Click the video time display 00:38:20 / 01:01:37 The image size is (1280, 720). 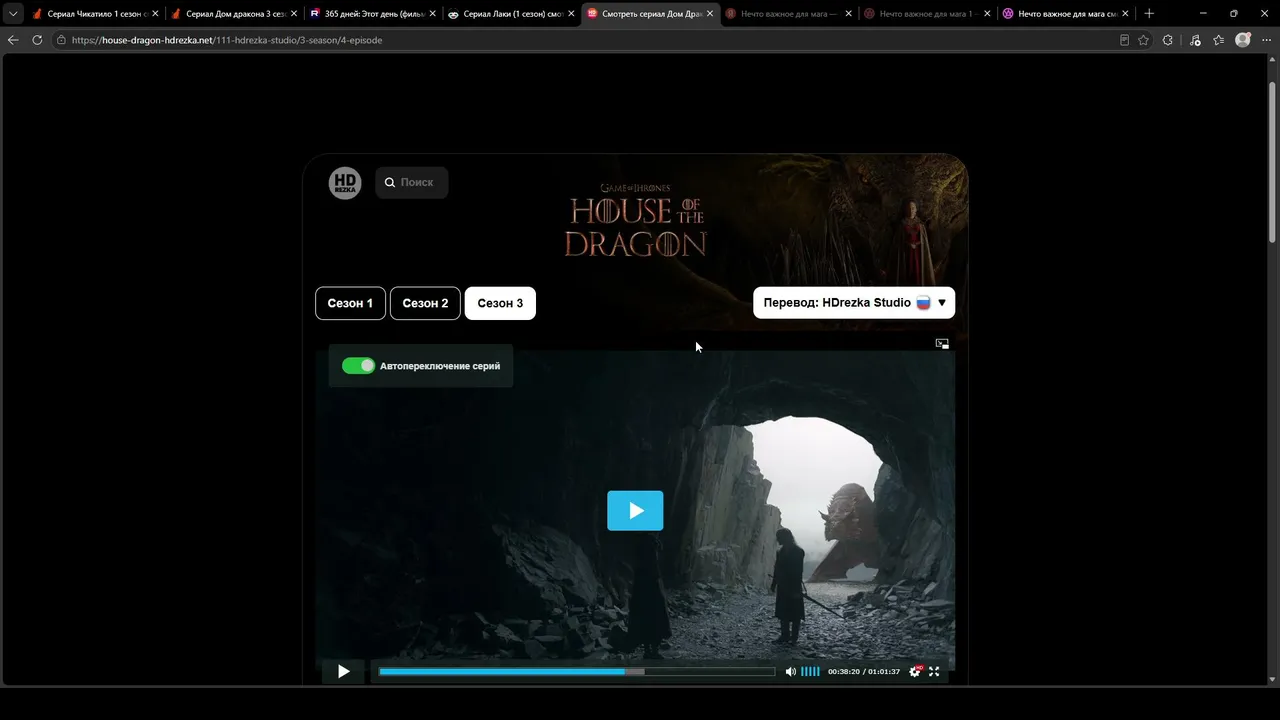tap(864, 672)
